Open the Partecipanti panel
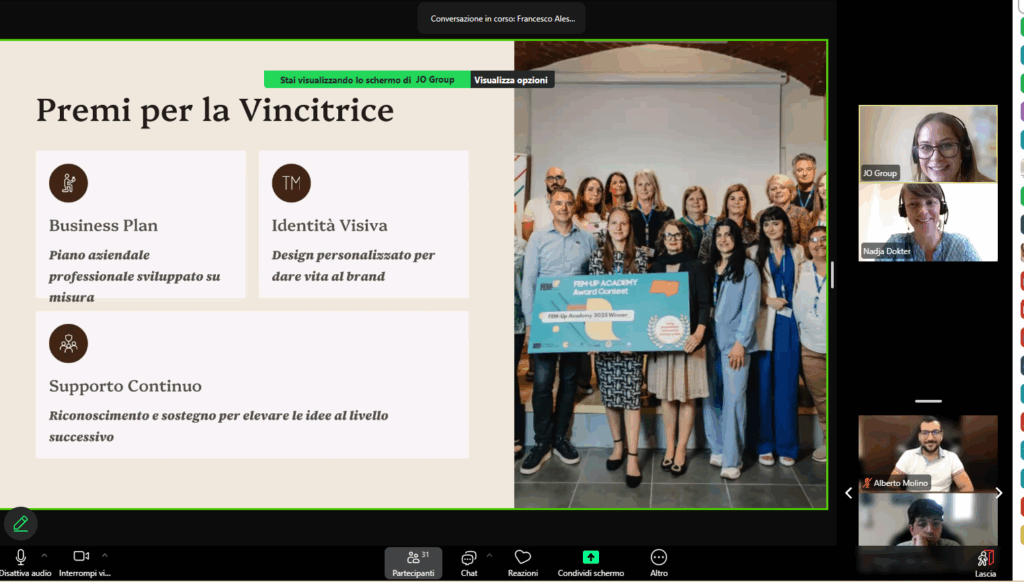The image size is (1024, 582). [x=413, y=562]
